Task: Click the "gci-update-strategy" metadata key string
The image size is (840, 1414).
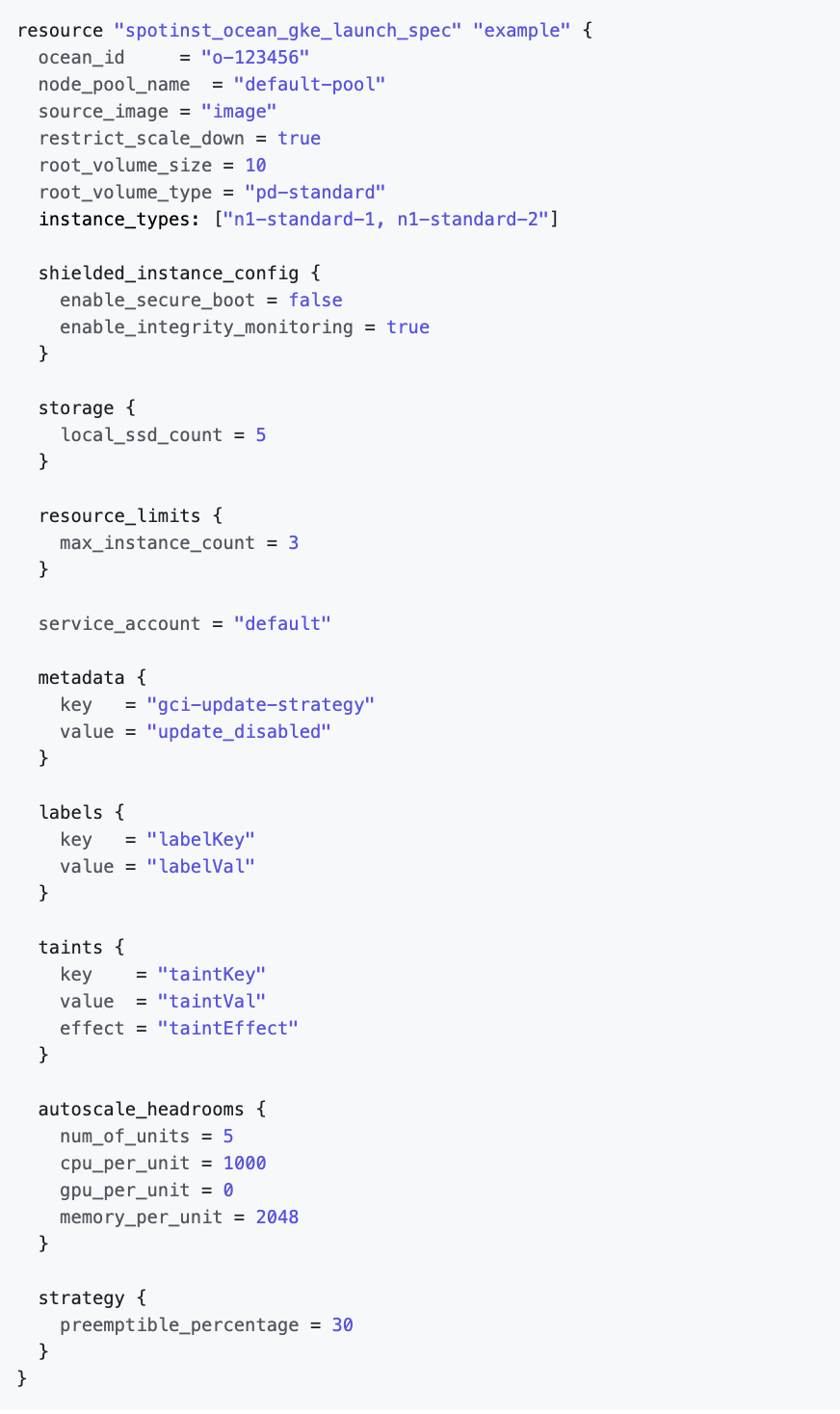Action: (x=260, y=705)
